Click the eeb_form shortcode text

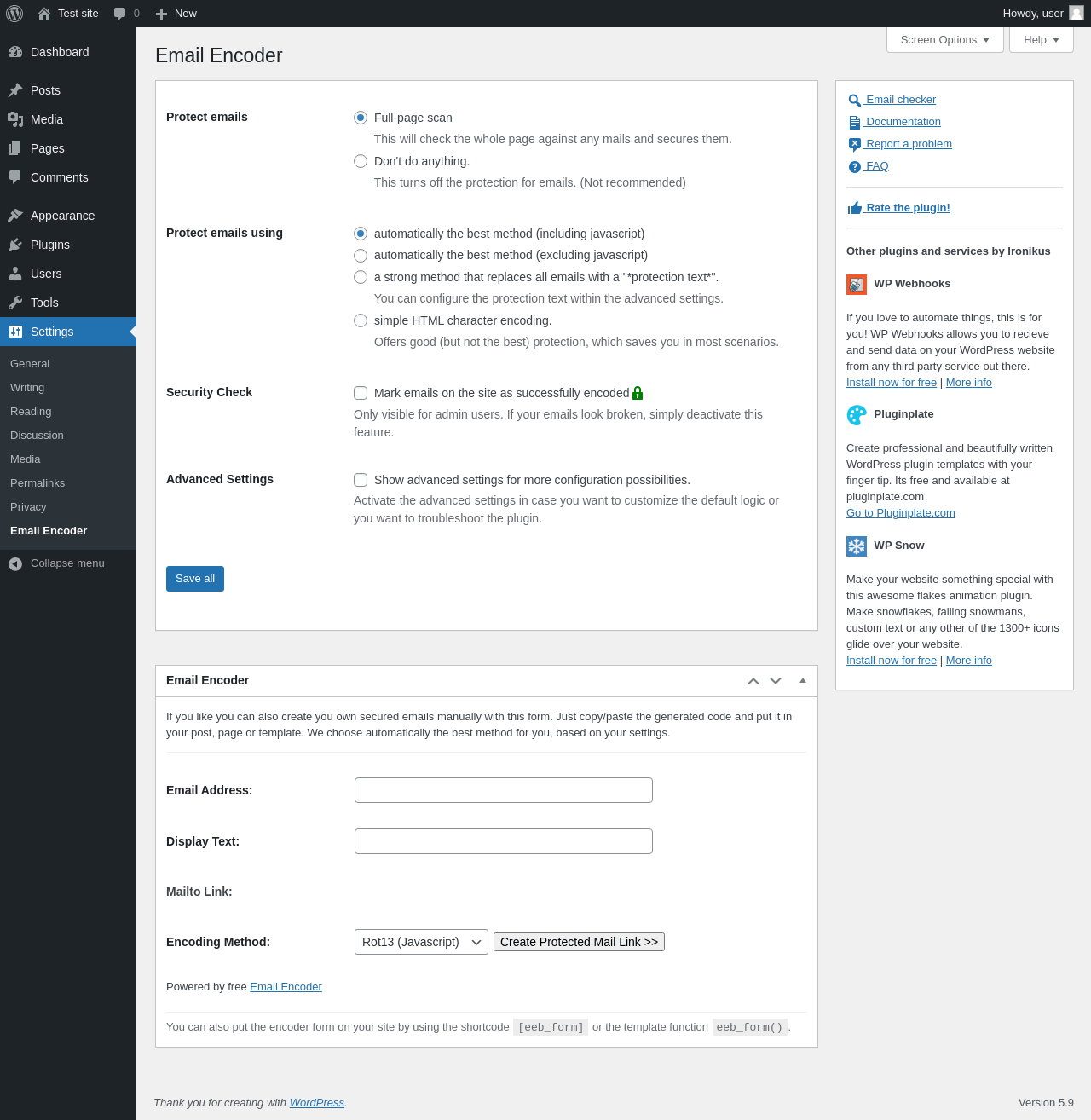551,1027
